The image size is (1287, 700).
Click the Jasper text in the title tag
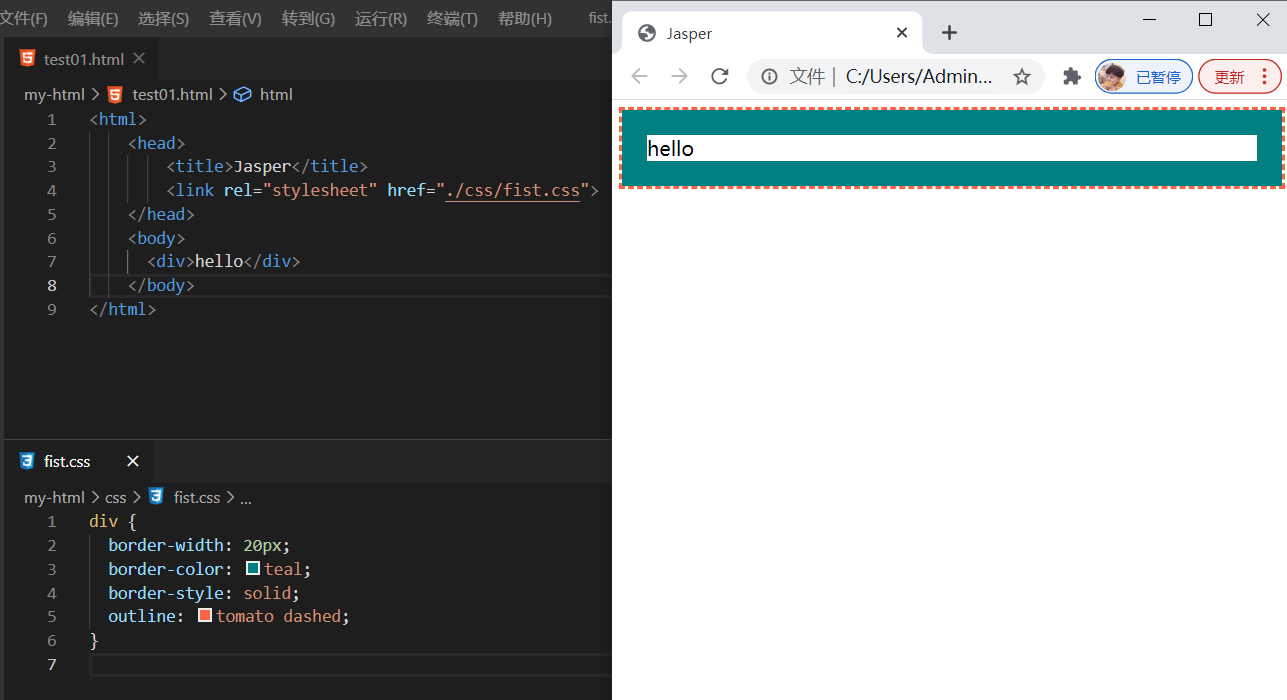tap(262, 166)
